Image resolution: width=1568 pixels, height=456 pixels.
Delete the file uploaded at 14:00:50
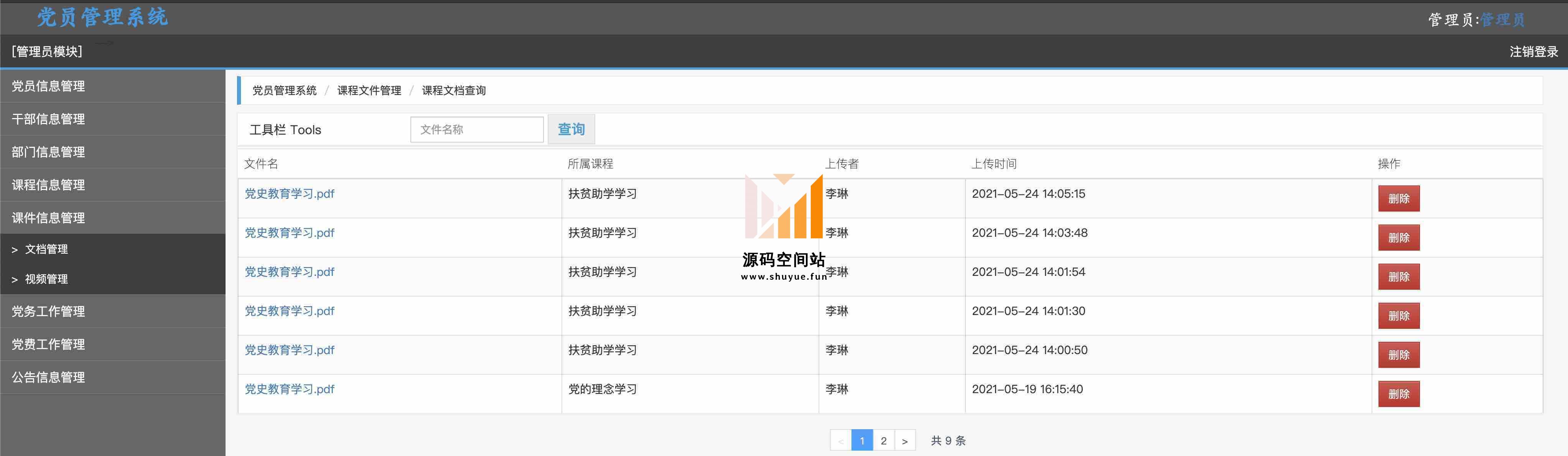[x=1399, y=355]
